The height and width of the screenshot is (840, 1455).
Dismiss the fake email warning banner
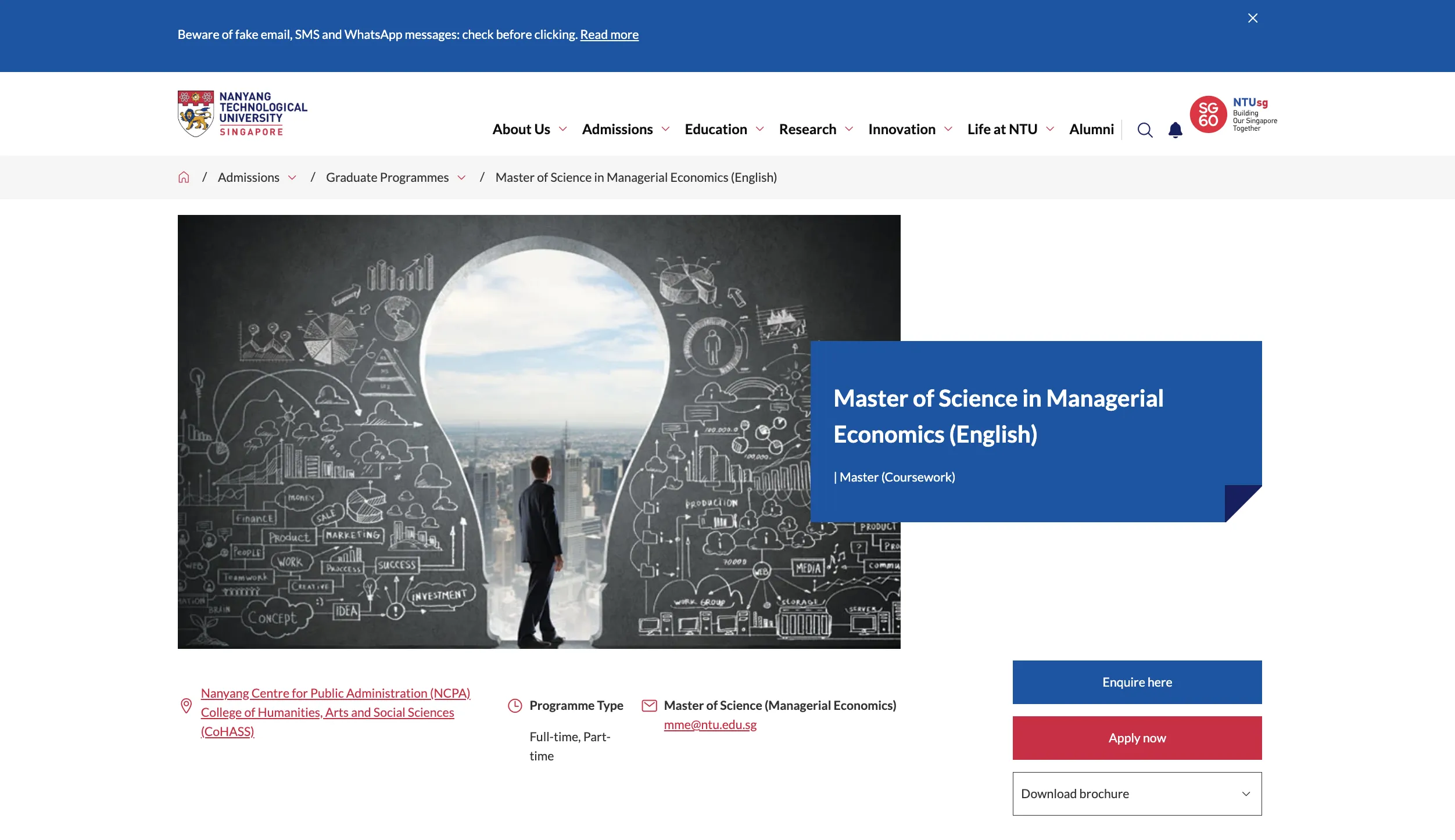1252,18
